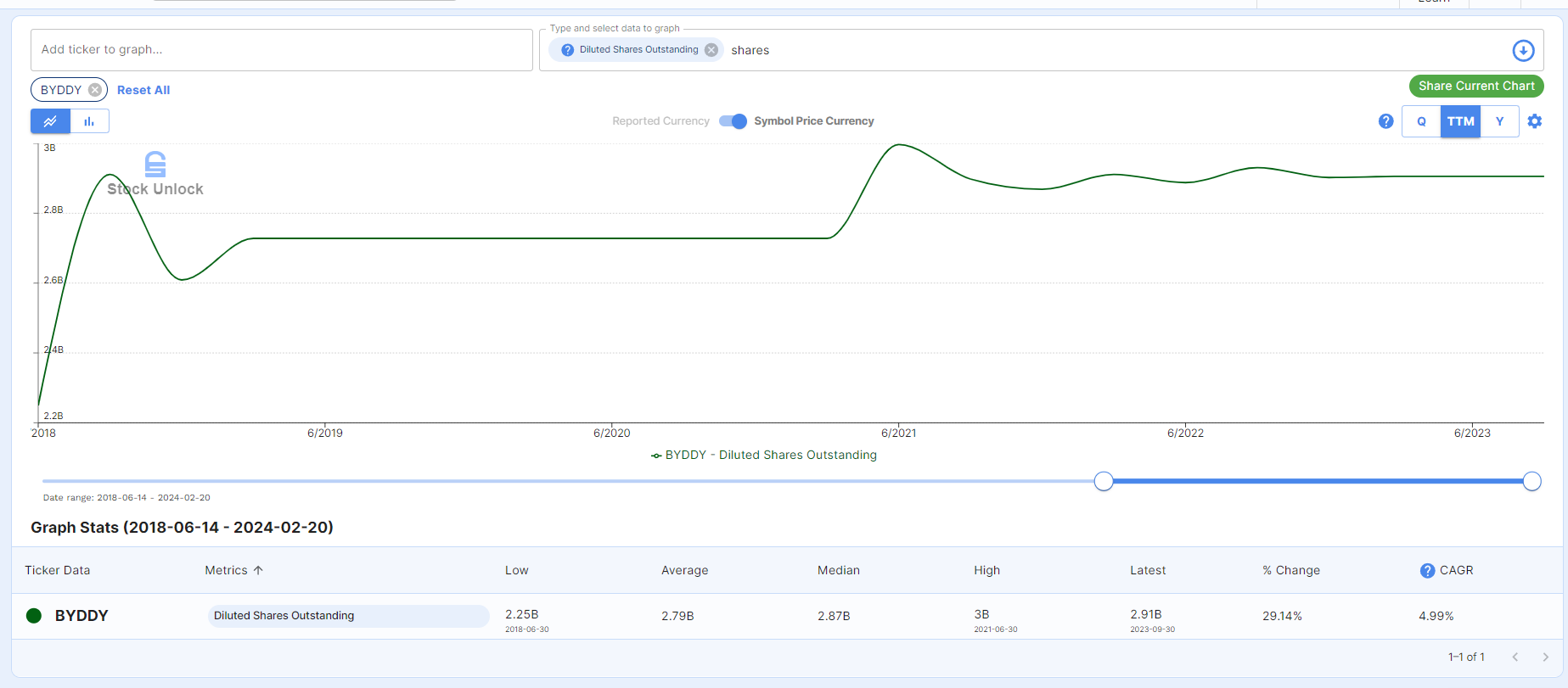The height and width of the screenshot is (688, 1568).
Task: Click the 2.25B low value
Action: click(x=522, y=614)
